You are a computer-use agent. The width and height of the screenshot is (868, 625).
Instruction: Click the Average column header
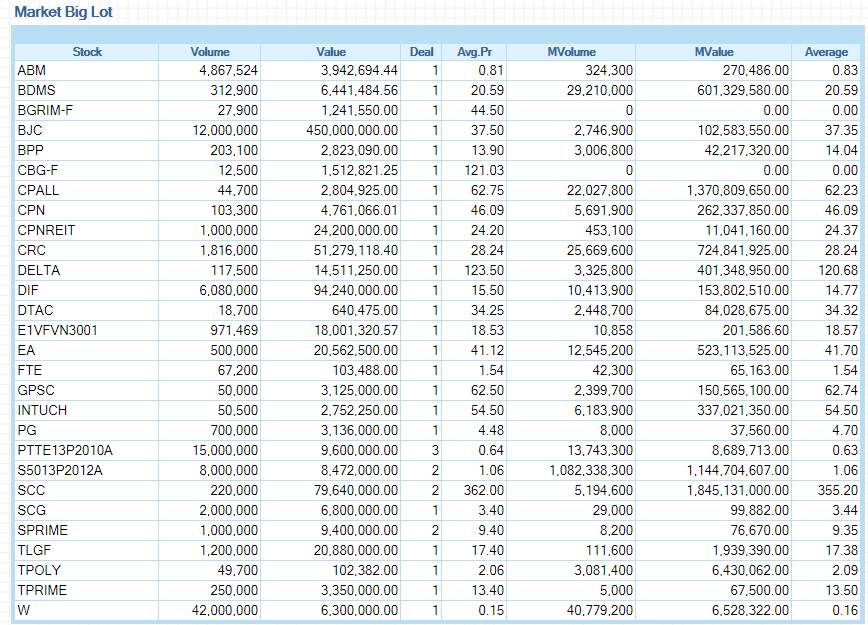coord(826,52)
